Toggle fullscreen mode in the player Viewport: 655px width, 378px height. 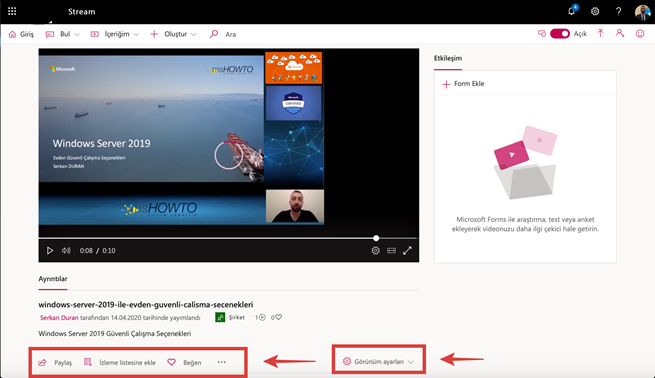pyautogui.click(x=407, y=250)
